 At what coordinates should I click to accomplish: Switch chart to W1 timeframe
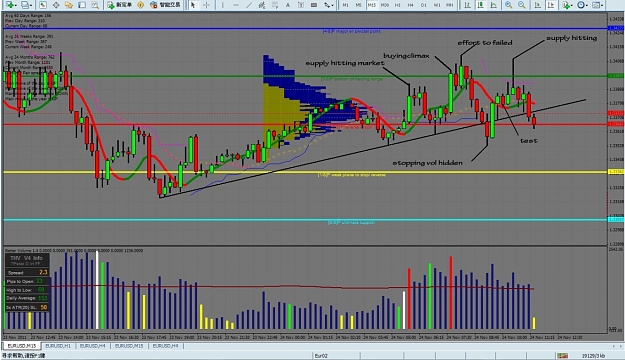(x=437, y=5)
